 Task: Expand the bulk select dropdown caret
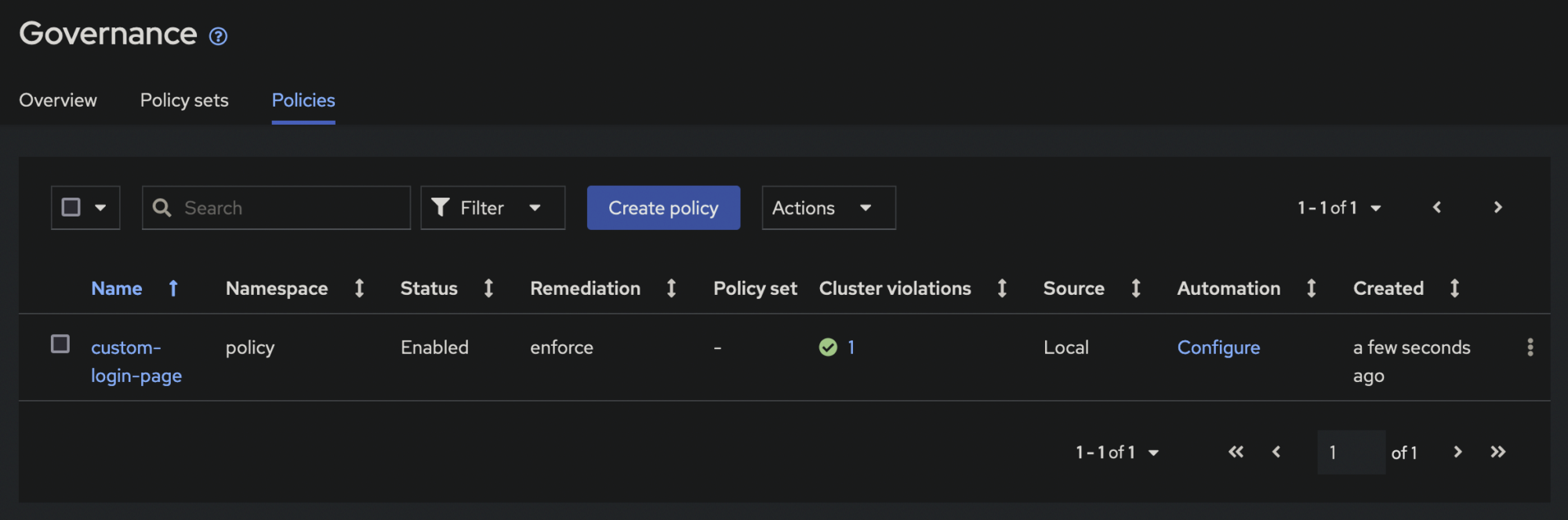coord(100,208)
